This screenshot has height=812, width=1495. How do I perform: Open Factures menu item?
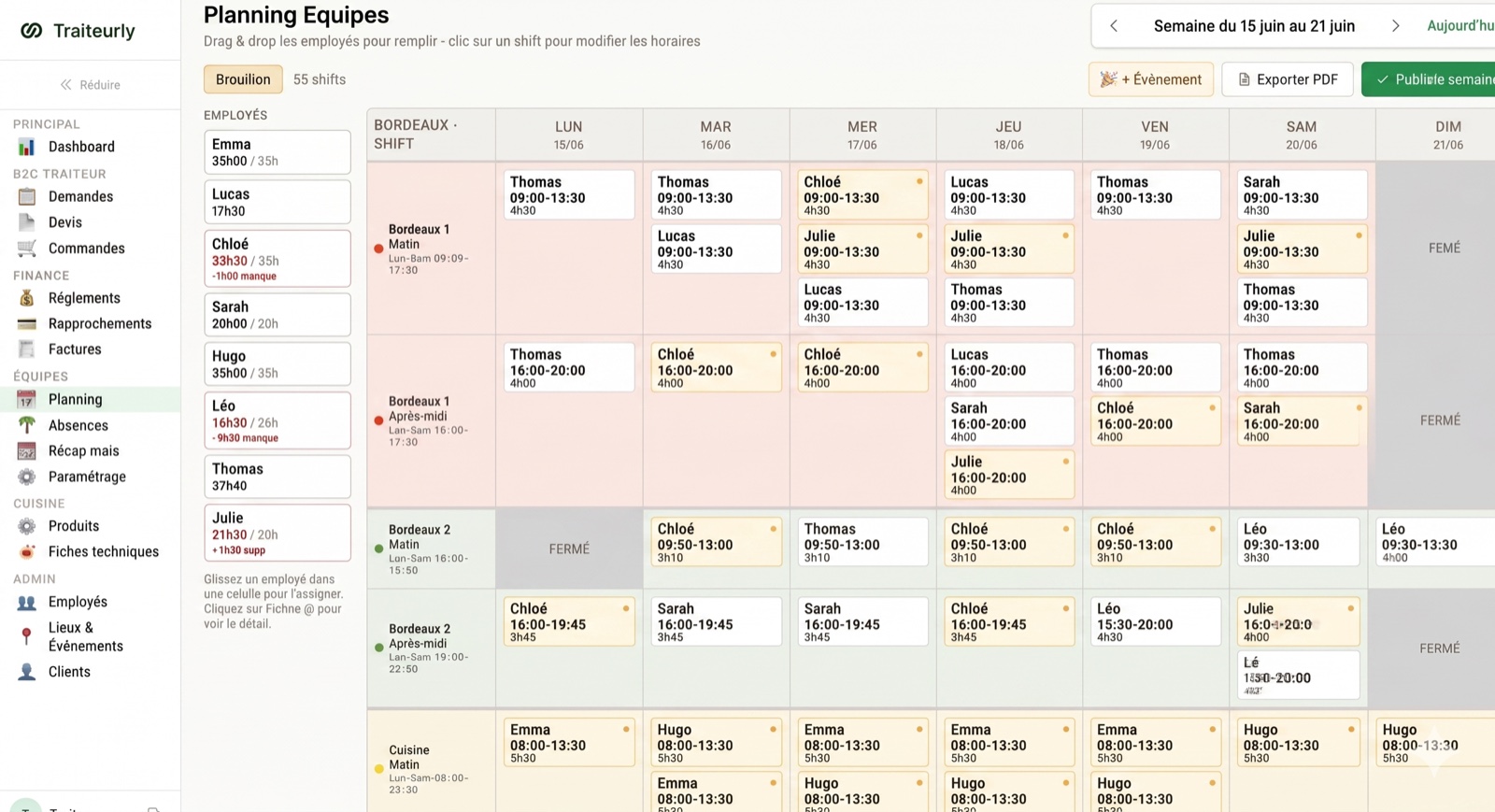point(75,349)
